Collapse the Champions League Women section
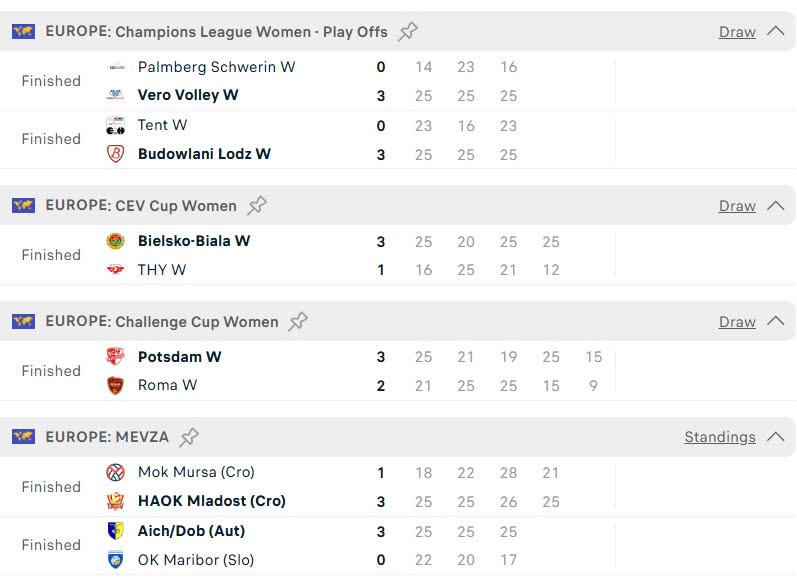Image resolution: width=797 pixels, height=580 pixels. (x=776, y=32)
